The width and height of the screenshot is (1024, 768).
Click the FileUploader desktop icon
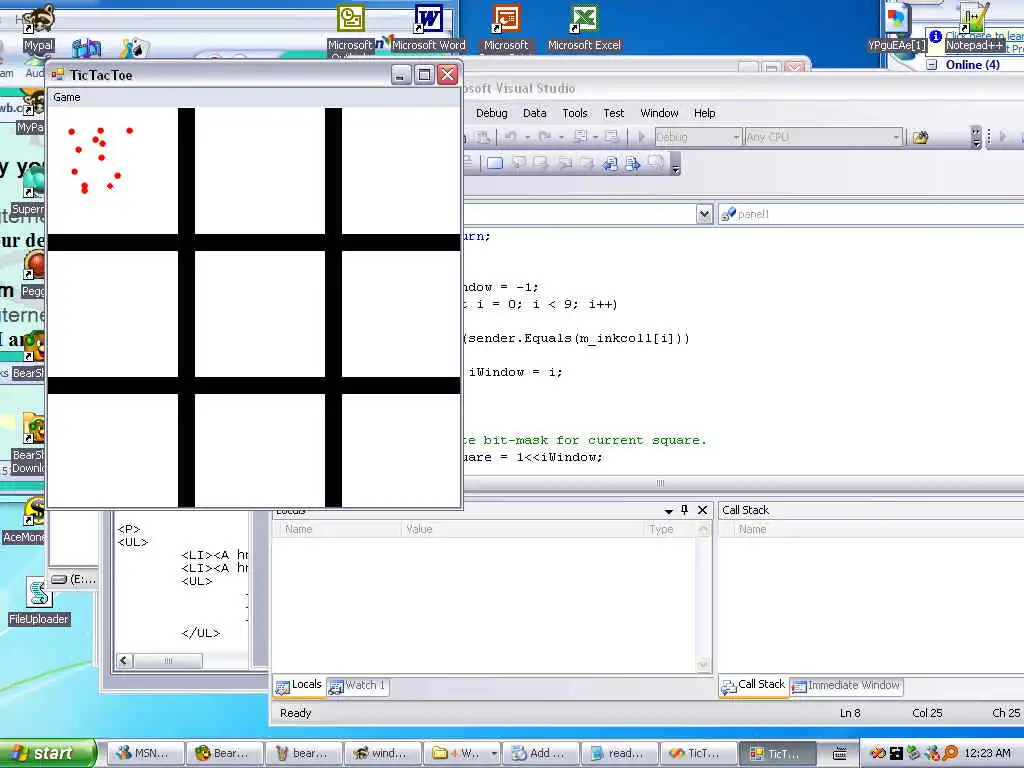tap(39, 601)
